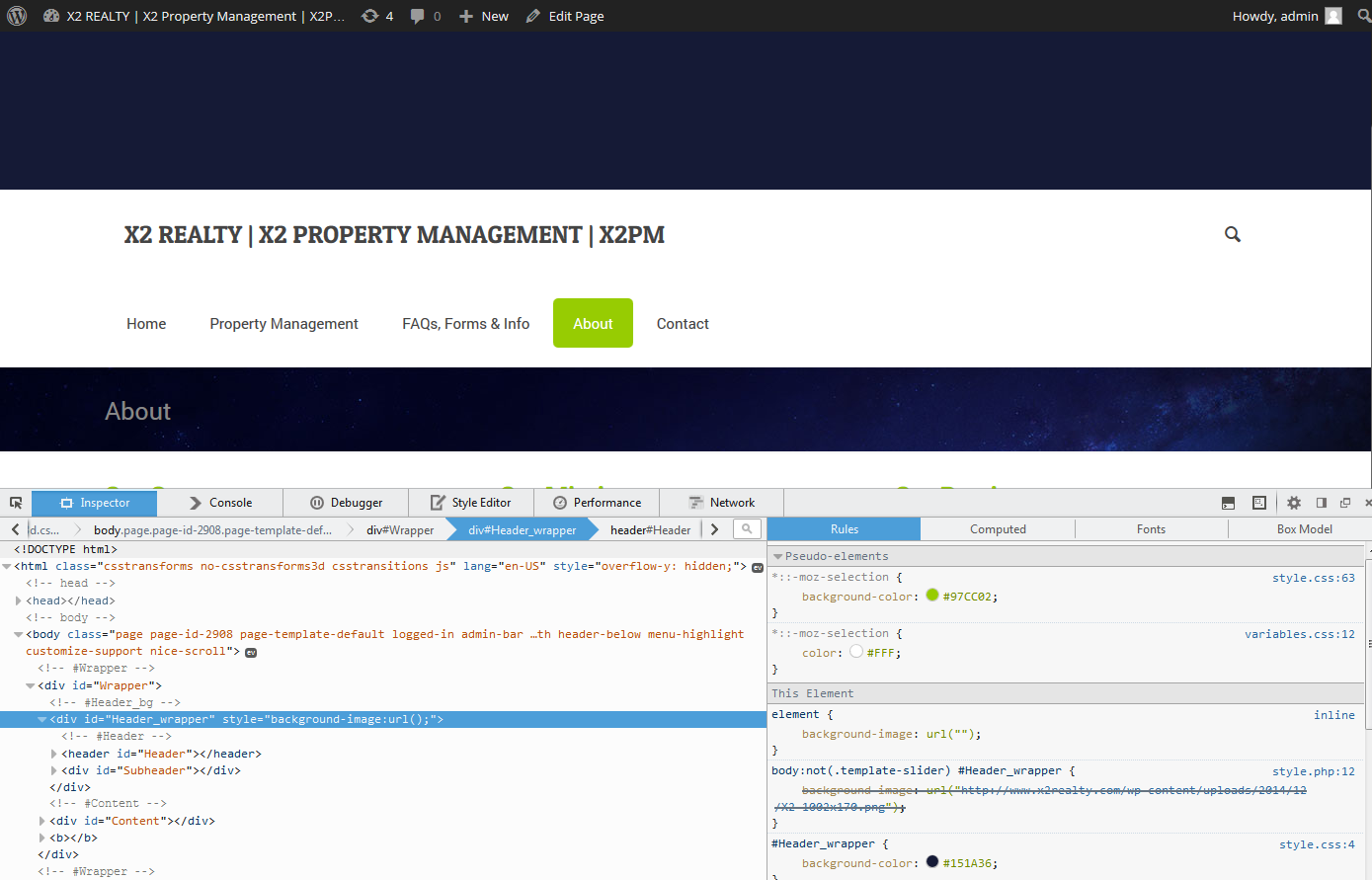This screenshot has height=880, width=1372.
Task: Click the background-image url("") value
Action: coord(952,734)
